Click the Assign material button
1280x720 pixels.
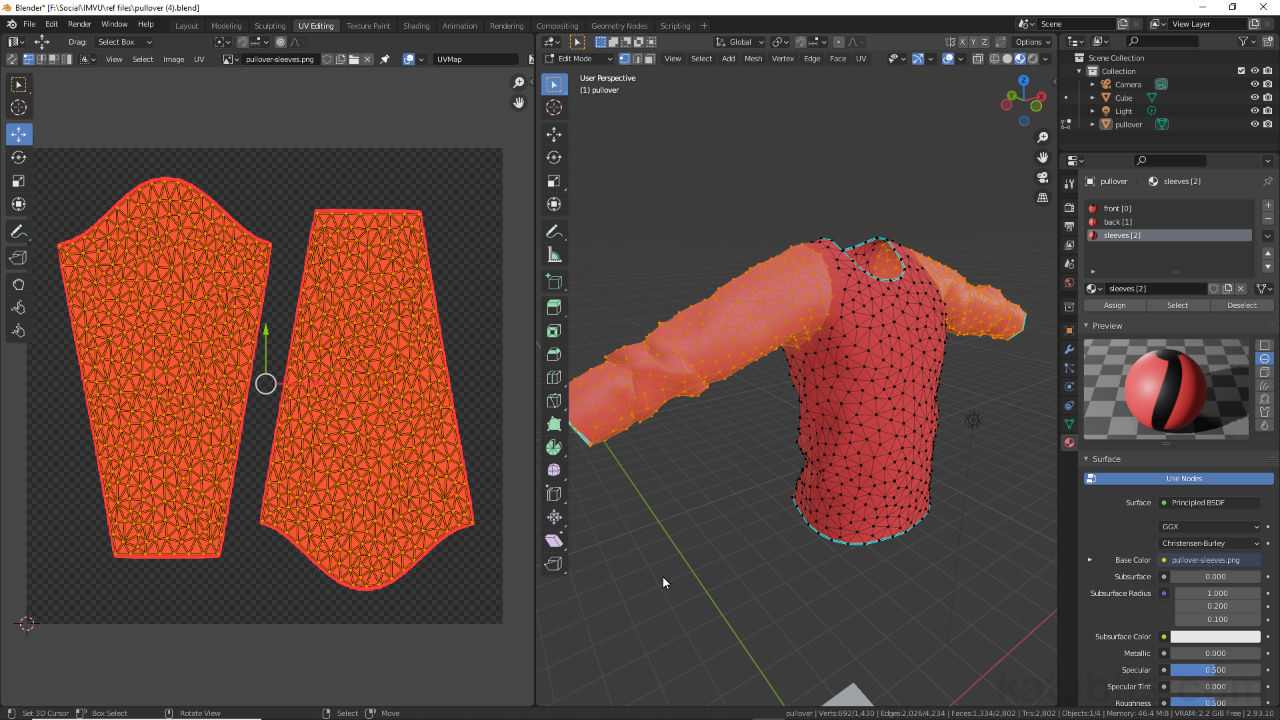coord(1114,305)
